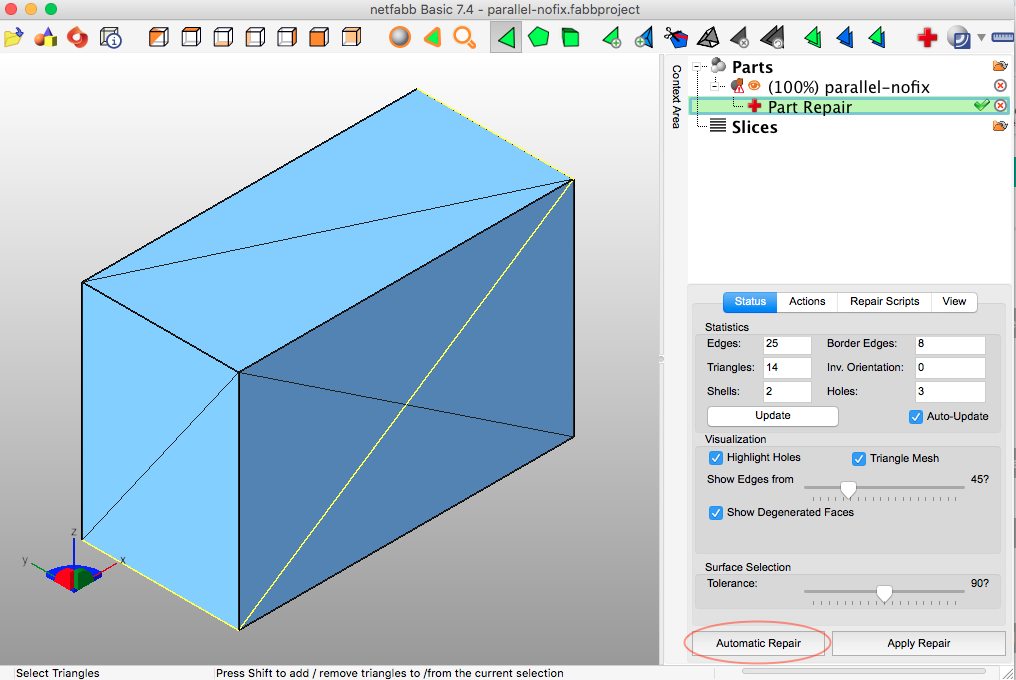The width and height of the screenshot is (1016, 680).
Task: Select the top view cube icon
Action: (x=190, y=38)
